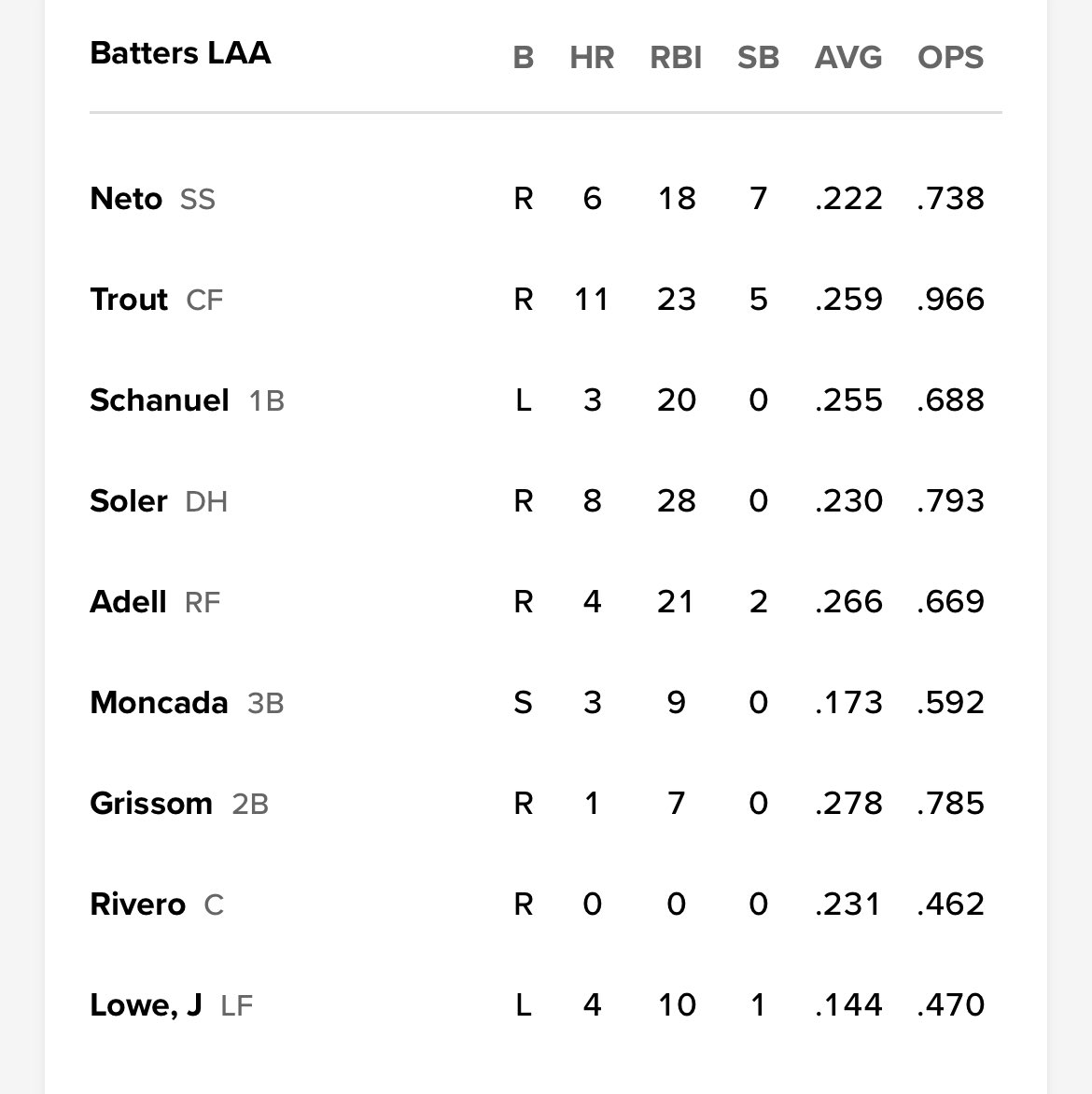Select Trout's .966 OPS value
The image size is (1092, 1094).
(x=950, y=300)
